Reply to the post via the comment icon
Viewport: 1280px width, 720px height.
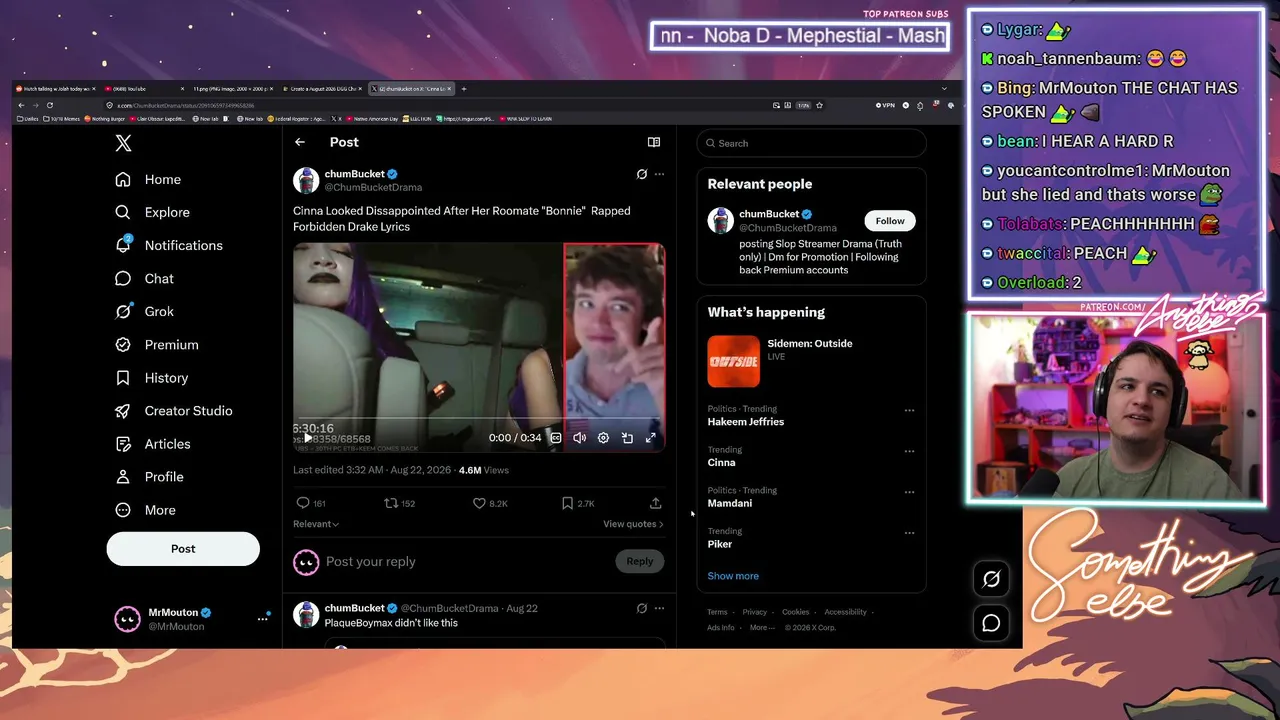303,503
